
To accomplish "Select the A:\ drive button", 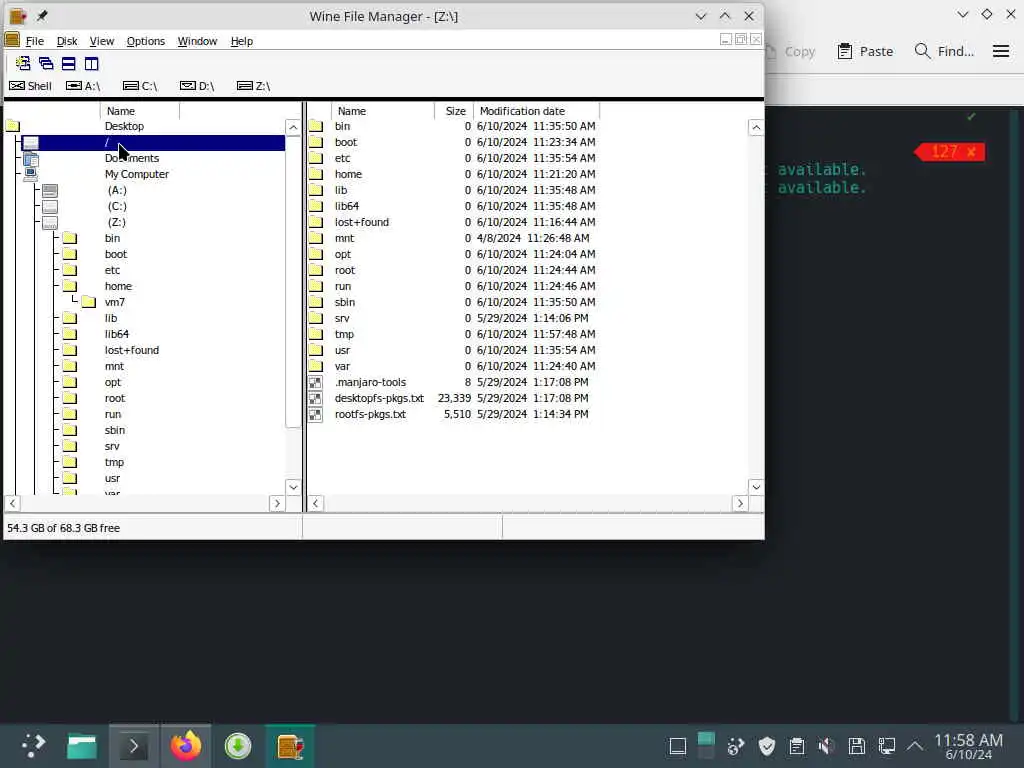I will (83, 86).
